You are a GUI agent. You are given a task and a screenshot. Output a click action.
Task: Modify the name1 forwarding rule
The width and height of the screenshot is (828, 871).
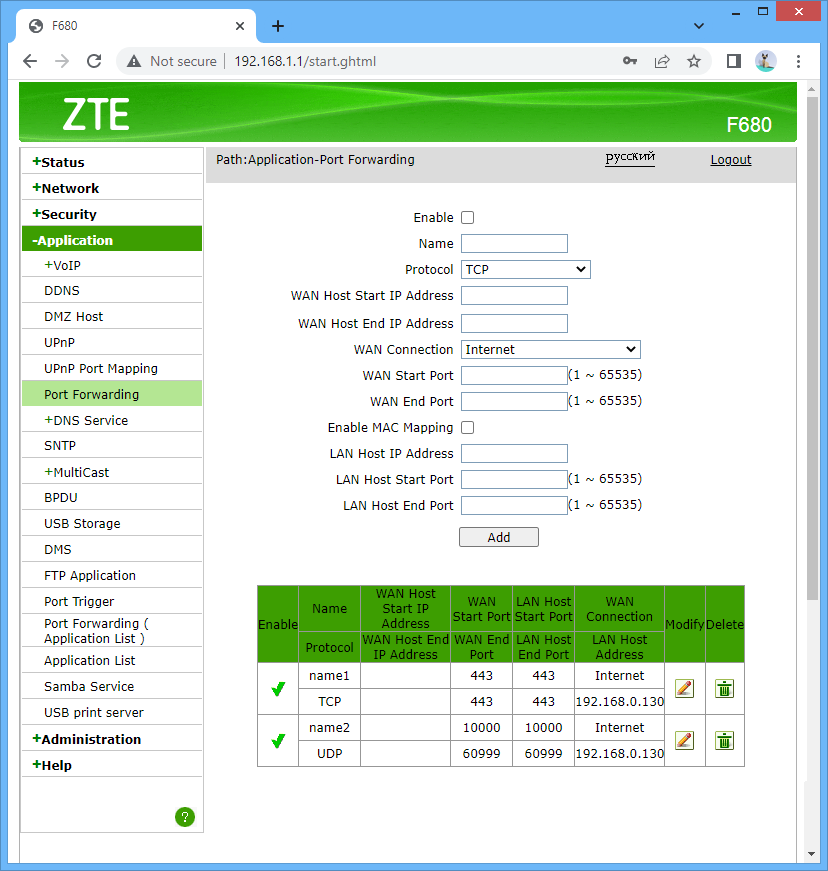coord(684,688)
